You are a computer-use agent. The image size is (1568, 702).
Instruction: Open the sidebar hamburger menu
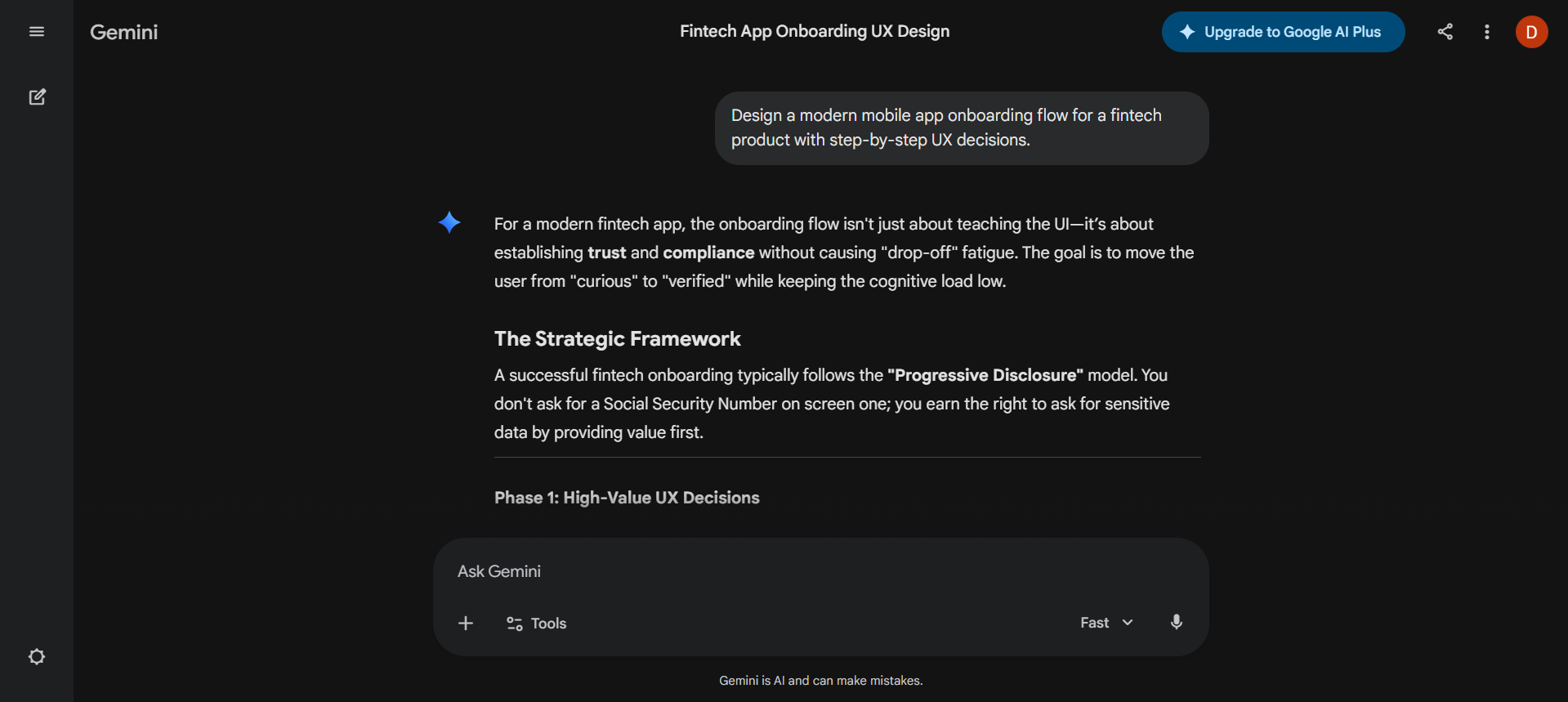pyautogui.click(x=36, y=31)
